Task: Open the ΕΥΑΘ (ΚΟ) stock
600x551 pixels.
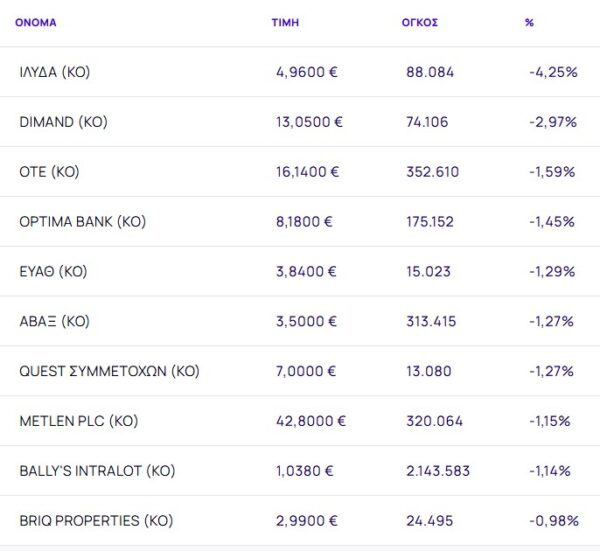Action: click(x=54, y=272)
